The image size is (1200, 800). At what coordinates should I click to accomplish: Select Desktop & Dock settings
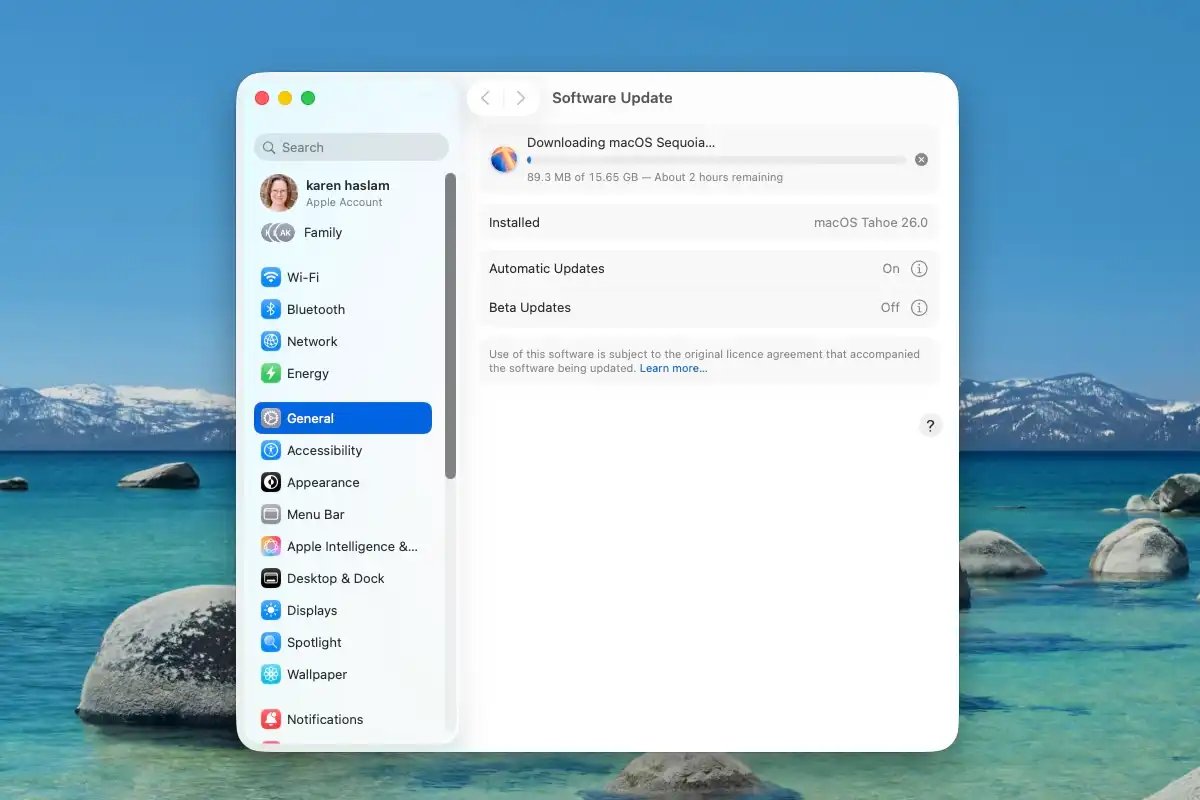334,578
